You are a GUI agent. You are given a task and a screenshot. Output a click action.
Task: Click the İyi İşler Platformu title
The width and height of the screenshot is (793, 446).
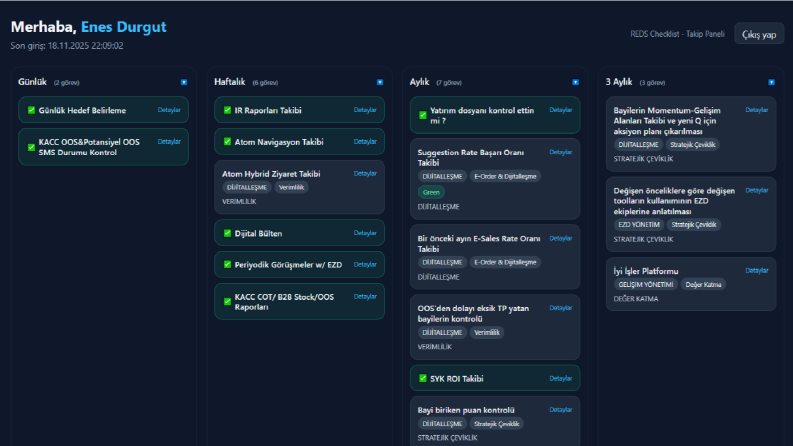[x=646, y=271]
